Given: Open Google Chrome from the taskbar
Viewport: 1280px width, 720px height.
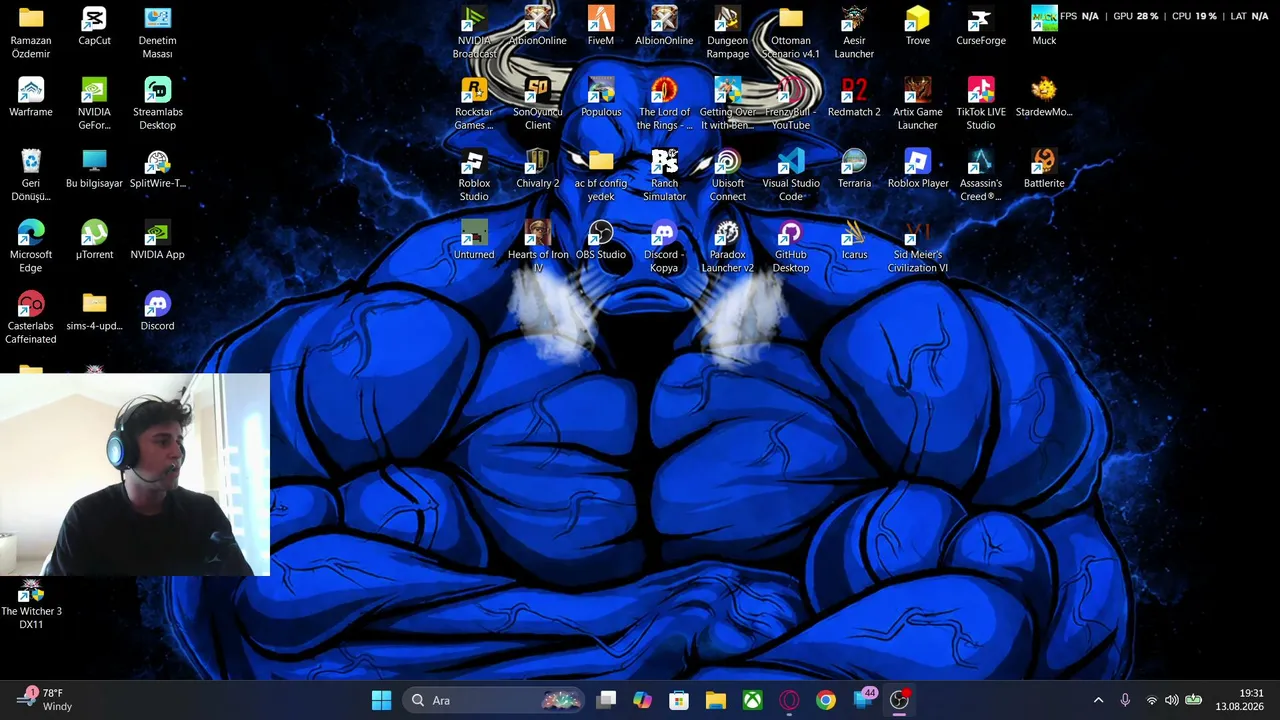Looking at the screenshot, I should (825, 700).
